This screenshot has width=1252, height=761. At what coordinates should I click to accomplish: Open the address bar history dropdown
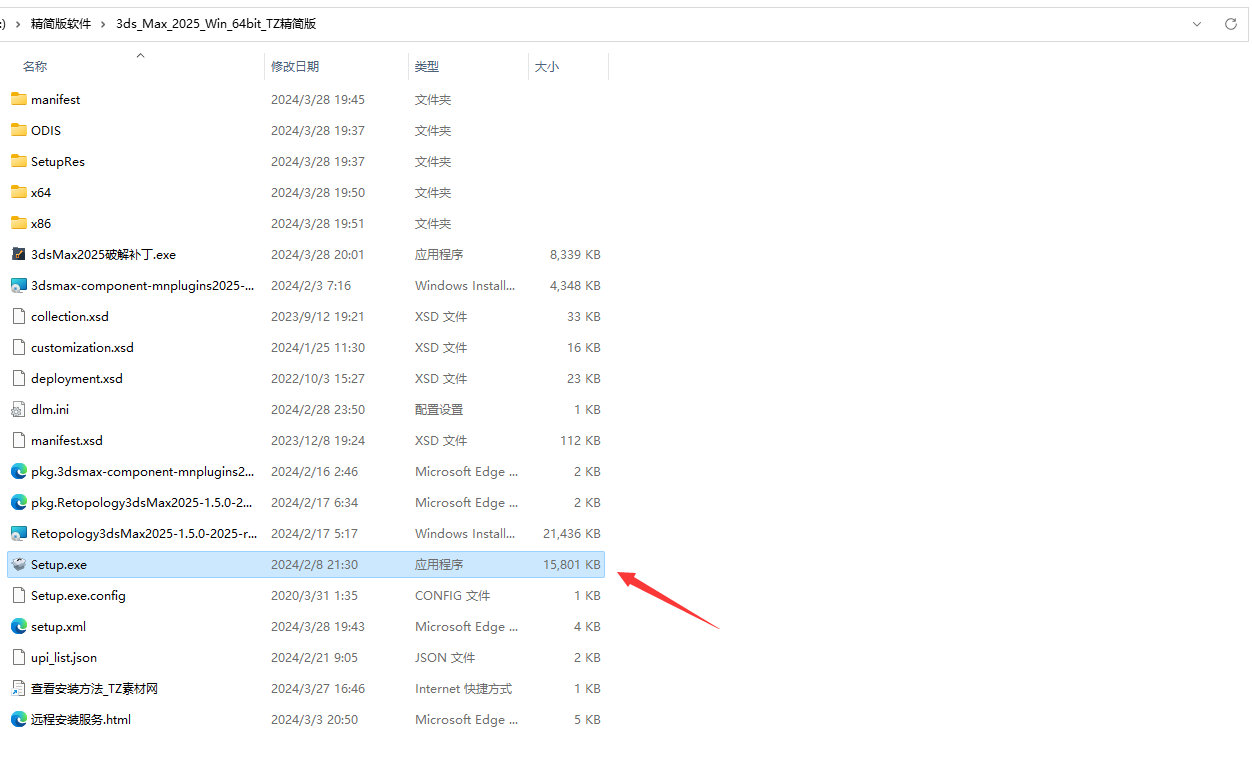tap(1197, 24)
